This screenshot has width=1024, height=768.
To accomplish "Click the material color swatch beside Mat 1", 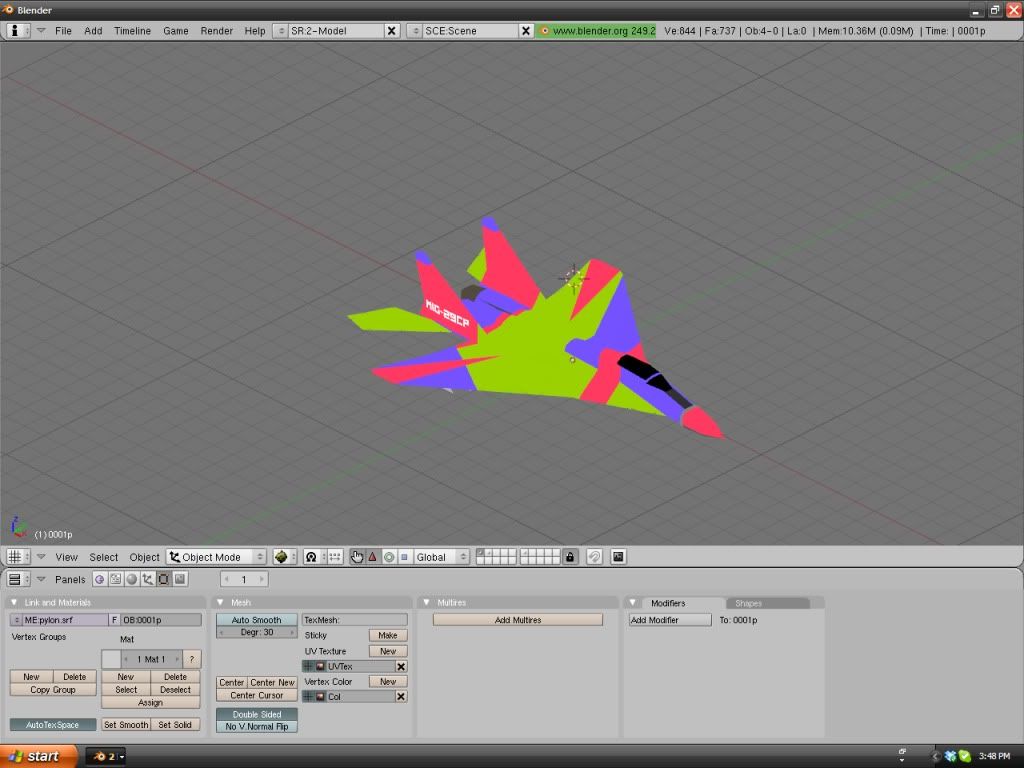I will point(111,660).
